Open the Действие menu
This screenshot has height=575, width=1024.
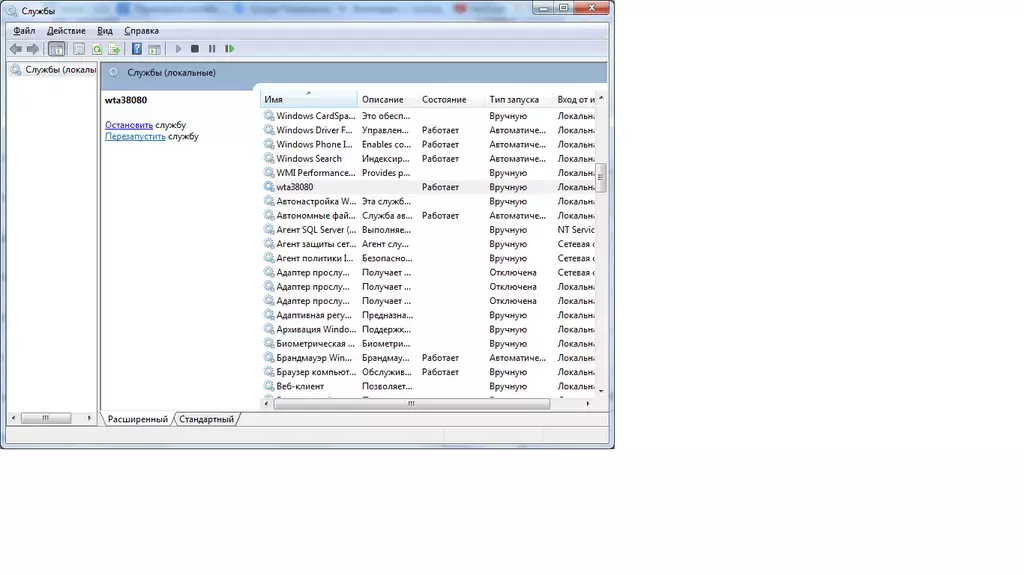click(x=66, y=31)
